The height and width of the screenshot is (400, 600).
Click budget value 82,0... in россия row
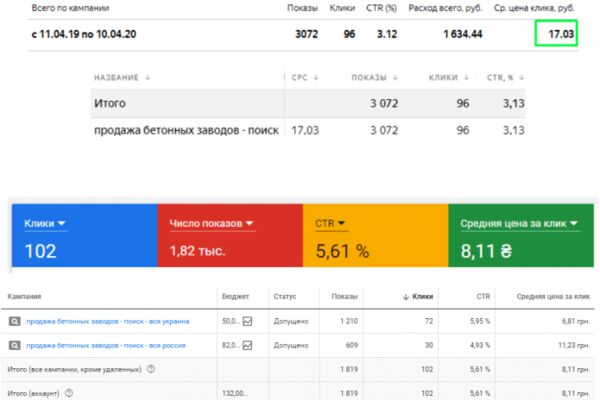pos(231,345)
